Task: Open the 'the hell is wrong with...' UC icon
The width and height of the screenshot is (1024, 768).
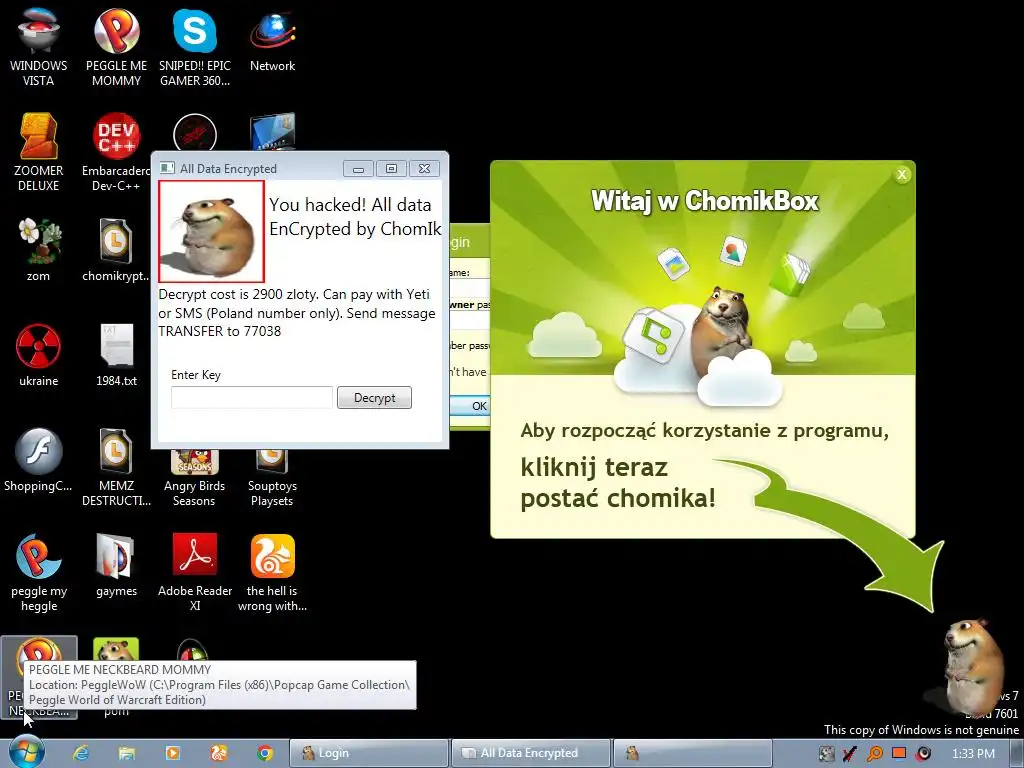Action: [x=272, y=573]
